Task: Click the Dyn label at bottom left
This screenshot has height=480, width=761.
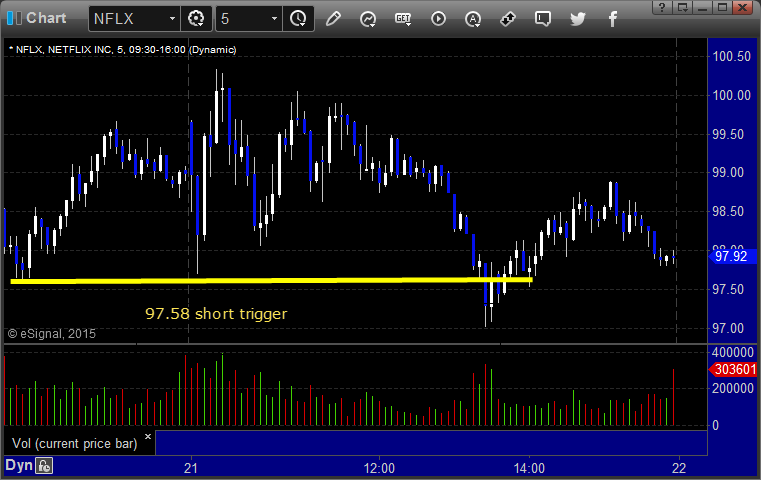Action: [19, 465]
